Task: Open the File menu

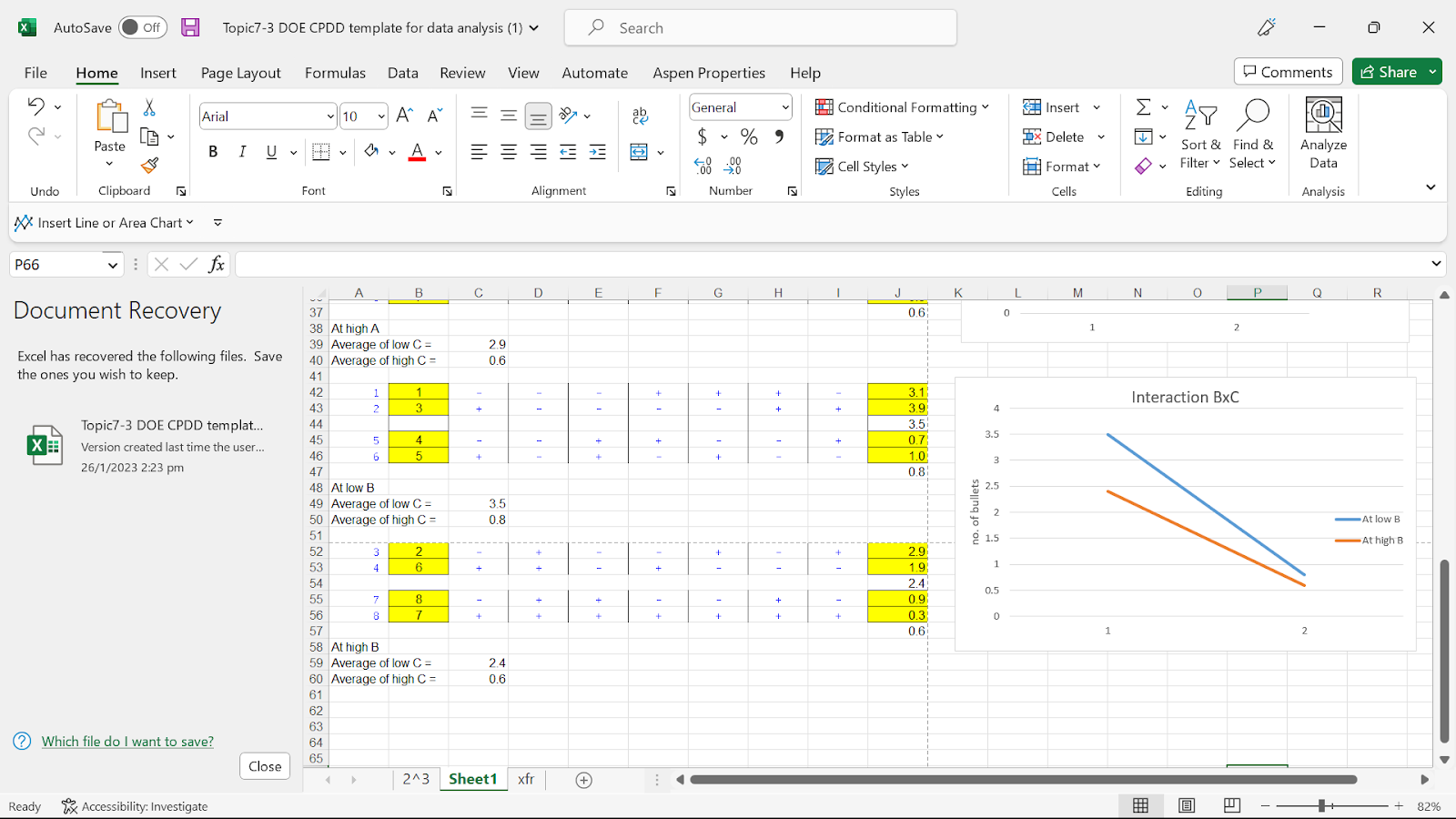Action: point(35,73)
